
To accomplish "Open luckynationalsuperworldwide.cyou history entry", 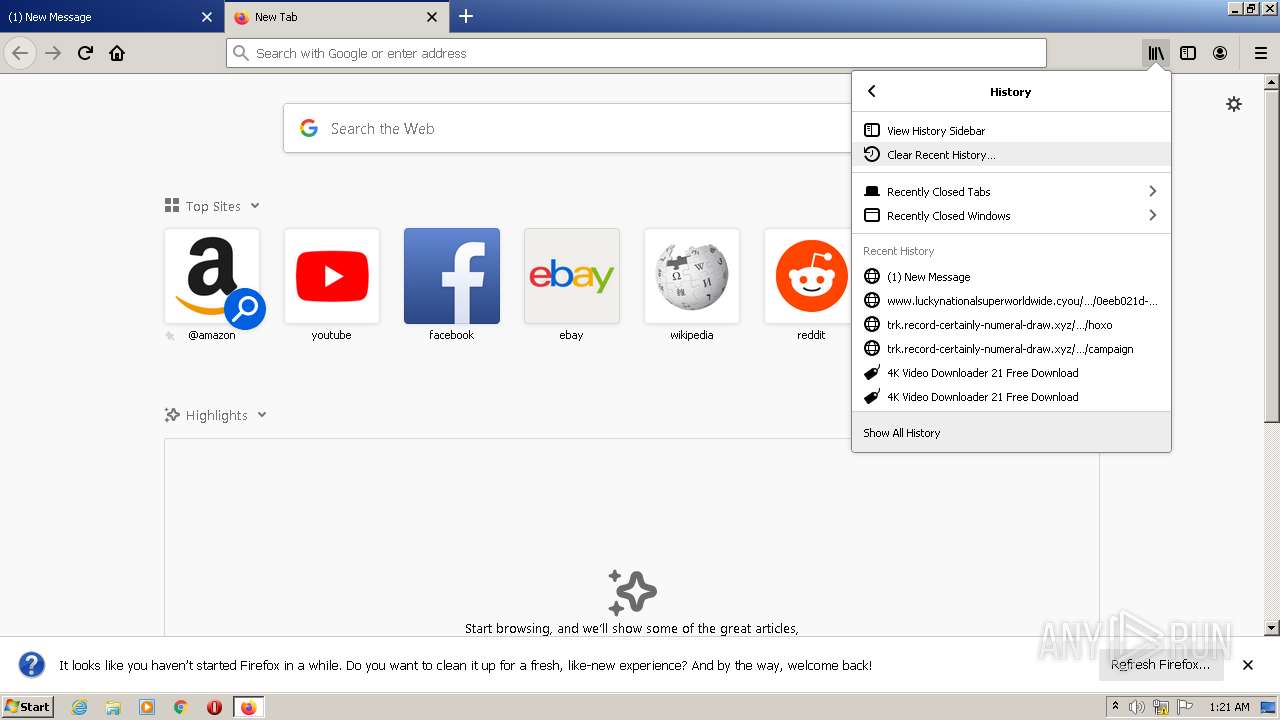I will (x=1011, y=300).
